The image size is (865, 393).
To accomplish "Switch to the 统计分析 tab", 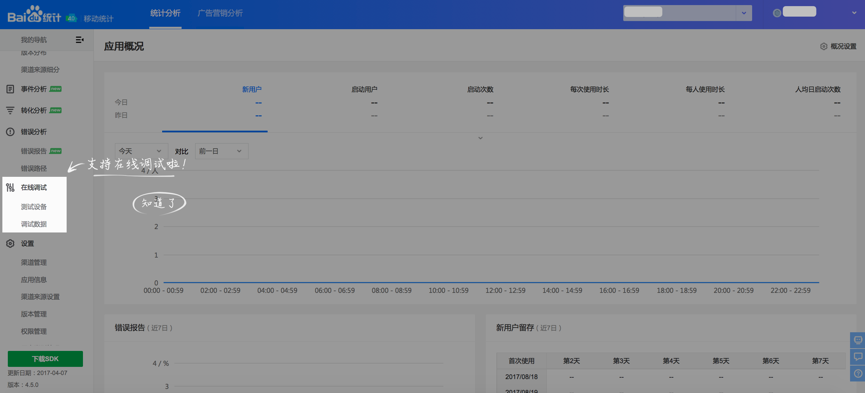I will click(165, 13).
